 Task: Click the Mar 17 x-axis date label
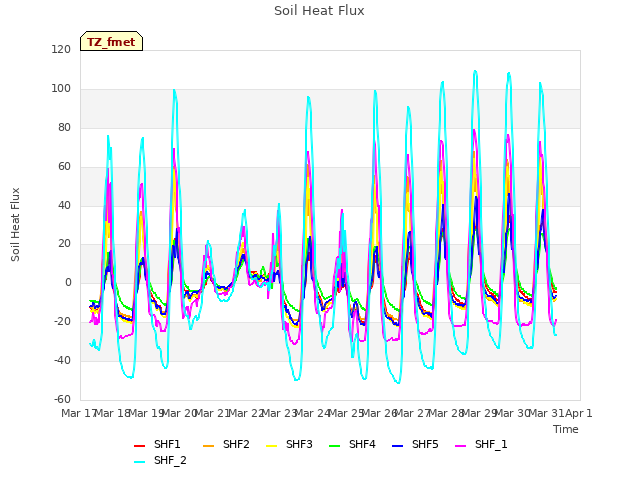[x=78, y=413]
